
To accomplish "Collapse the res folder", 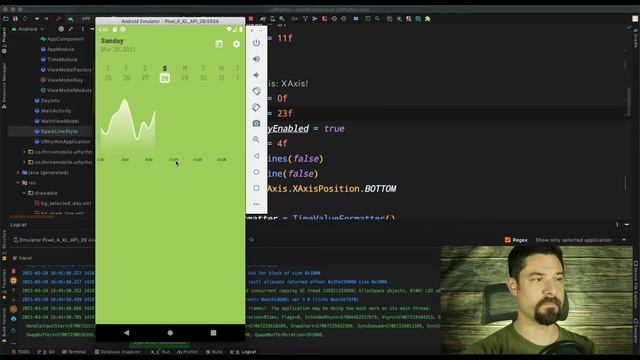I will coord(18,183).
